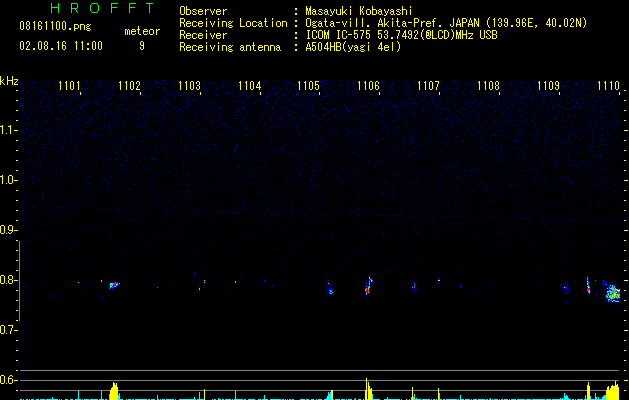Click the date 02.08.16 11:00
Screen dimensions: 629x400
tap(61, 46)
